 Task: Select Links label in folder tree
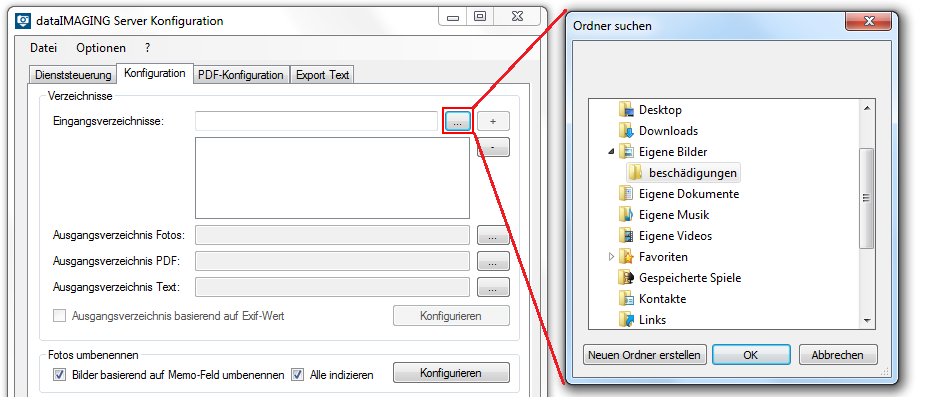[x=653, y=320]
